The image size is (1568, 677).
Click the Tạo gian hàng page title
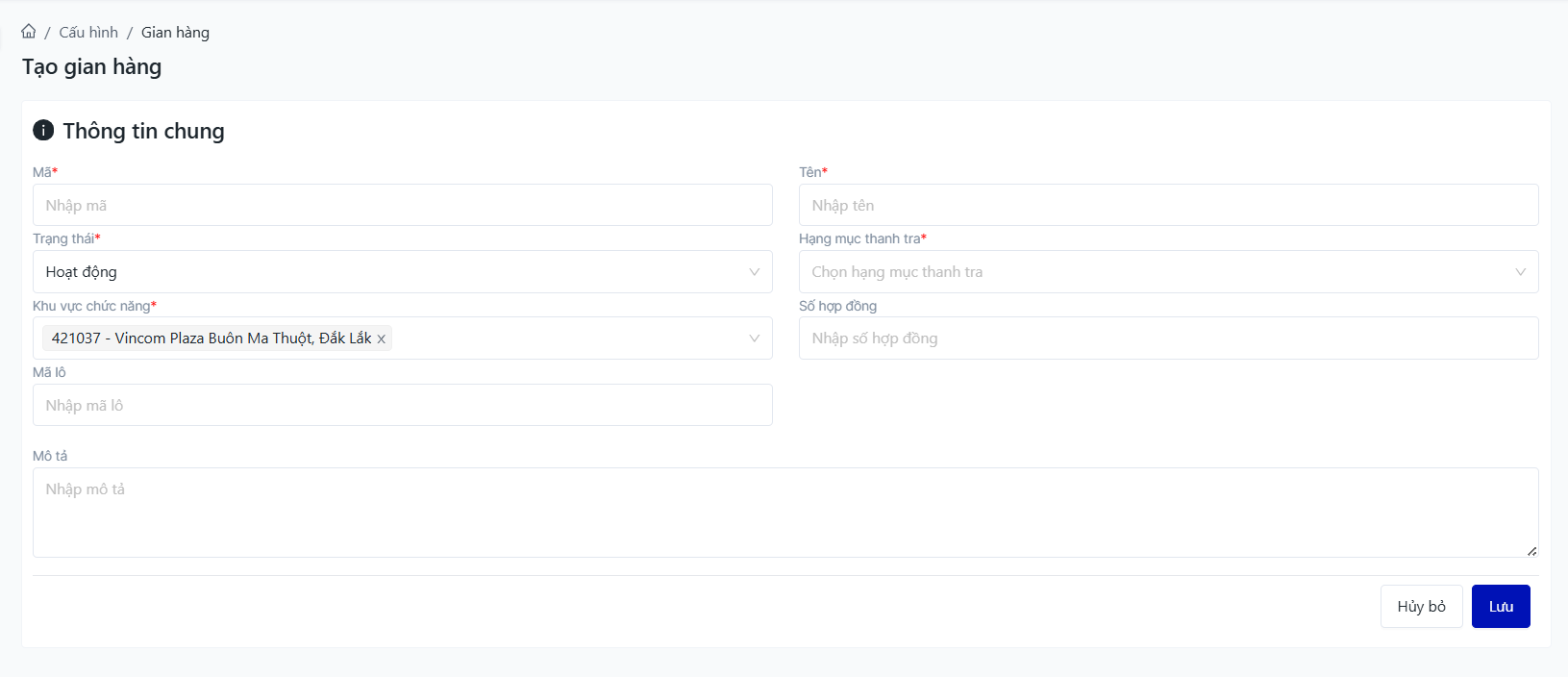(x=92, y=67)
